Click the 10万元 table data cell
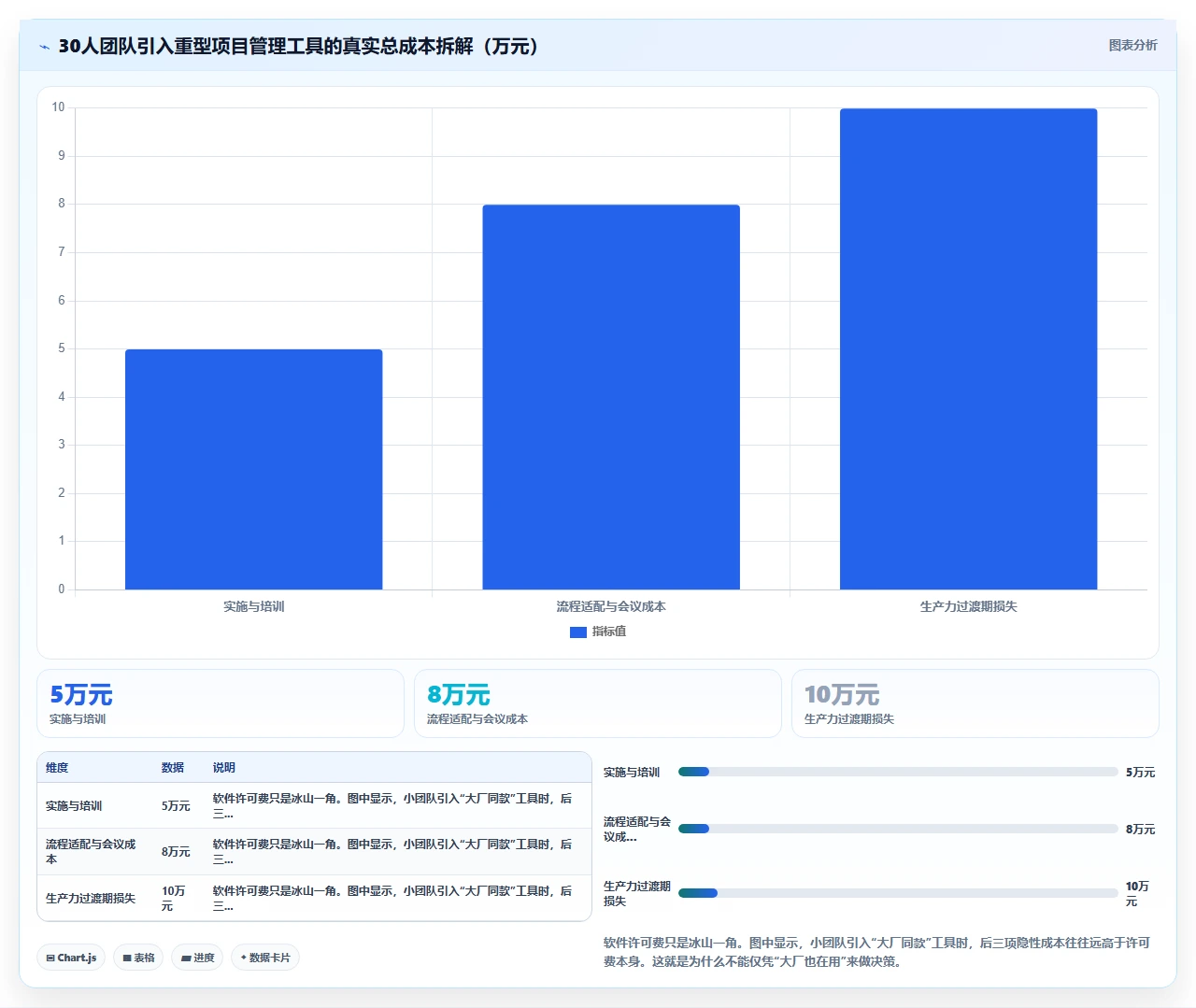 (174, 899)
